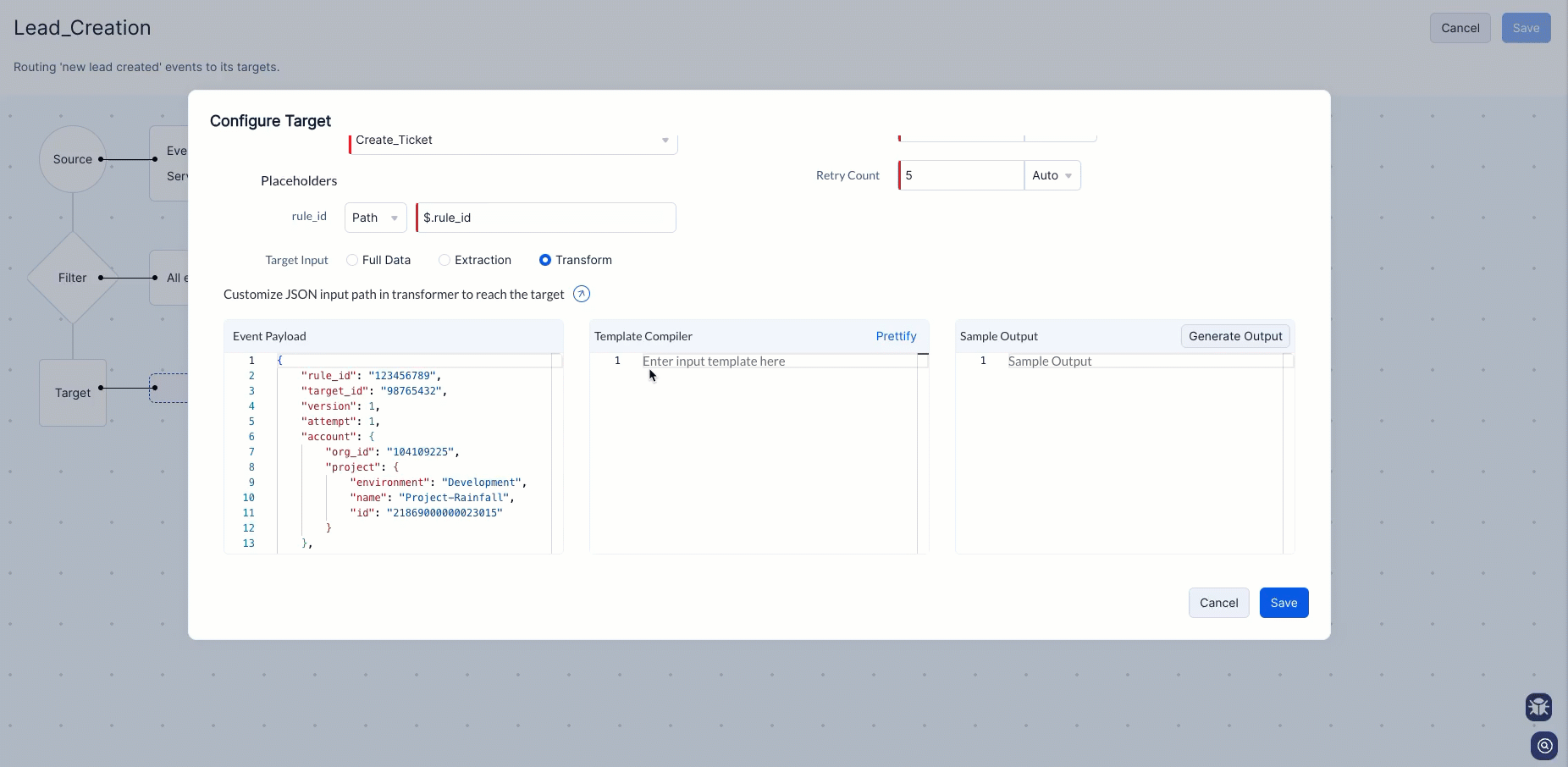Choose the Extraction radio option
Image resolution: width=1568 pixels, height=767 pixels.
coord(444,260)
